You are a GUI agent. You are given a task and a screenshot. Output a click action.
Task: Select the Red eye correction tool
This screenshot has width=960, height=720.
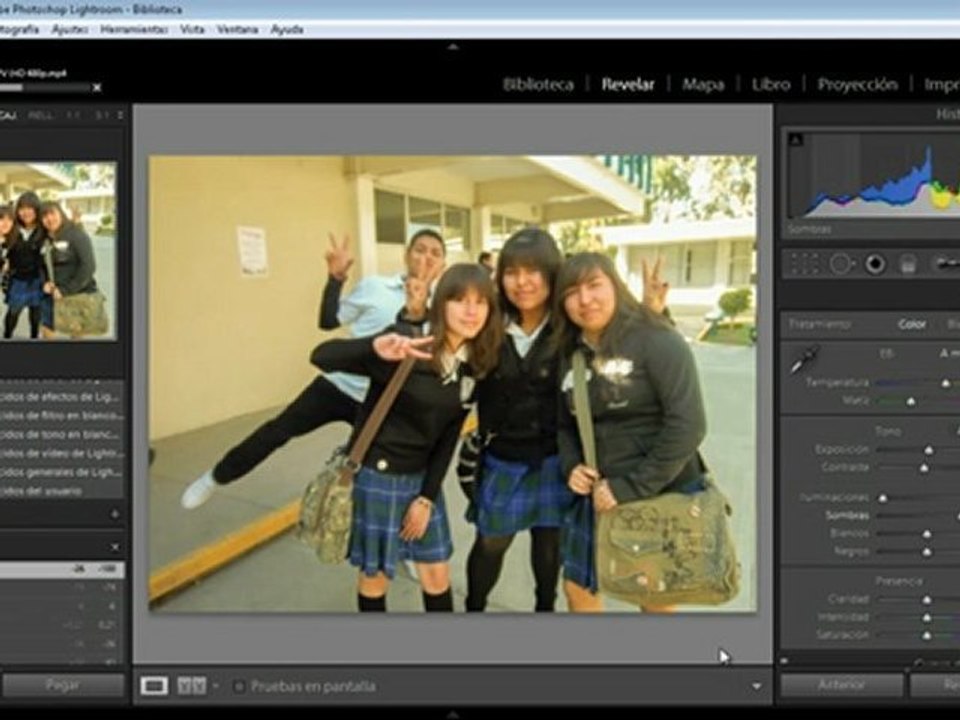coord(875,264)
